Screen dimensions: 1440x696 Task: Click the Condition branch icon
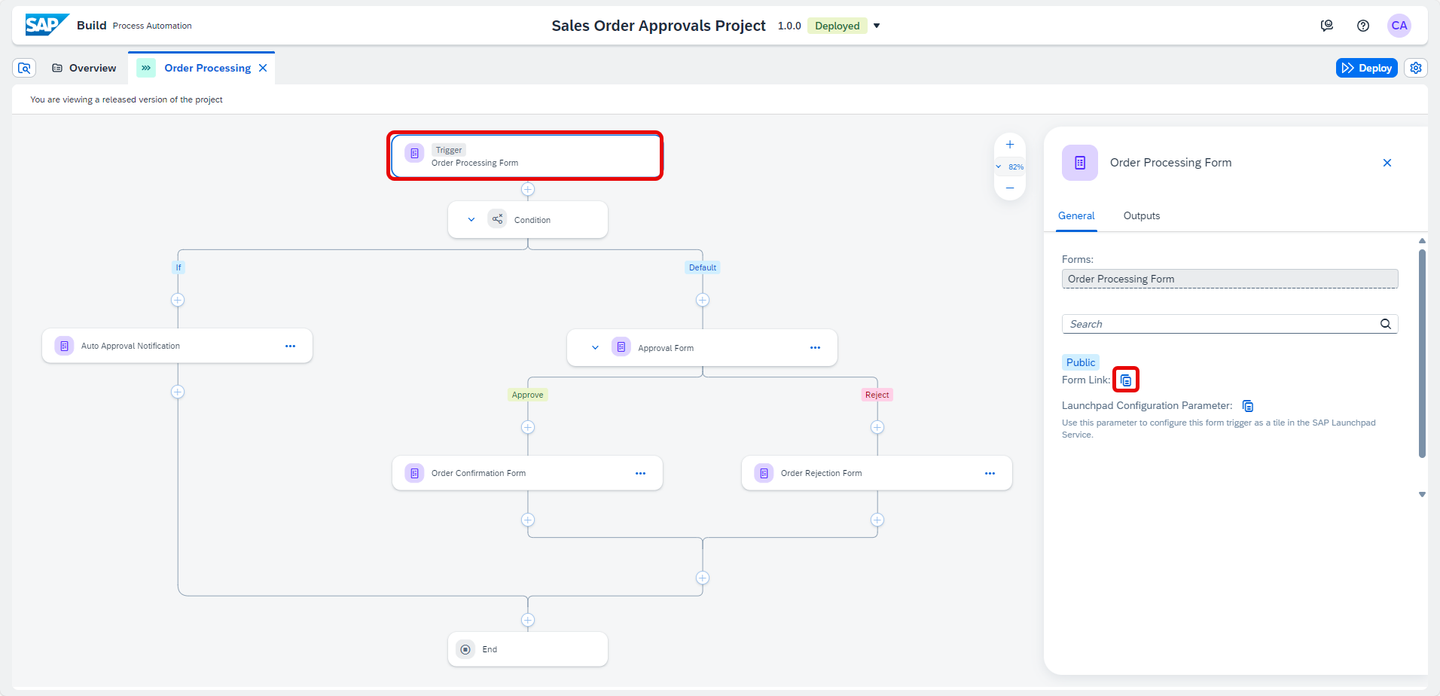point(497,219)
